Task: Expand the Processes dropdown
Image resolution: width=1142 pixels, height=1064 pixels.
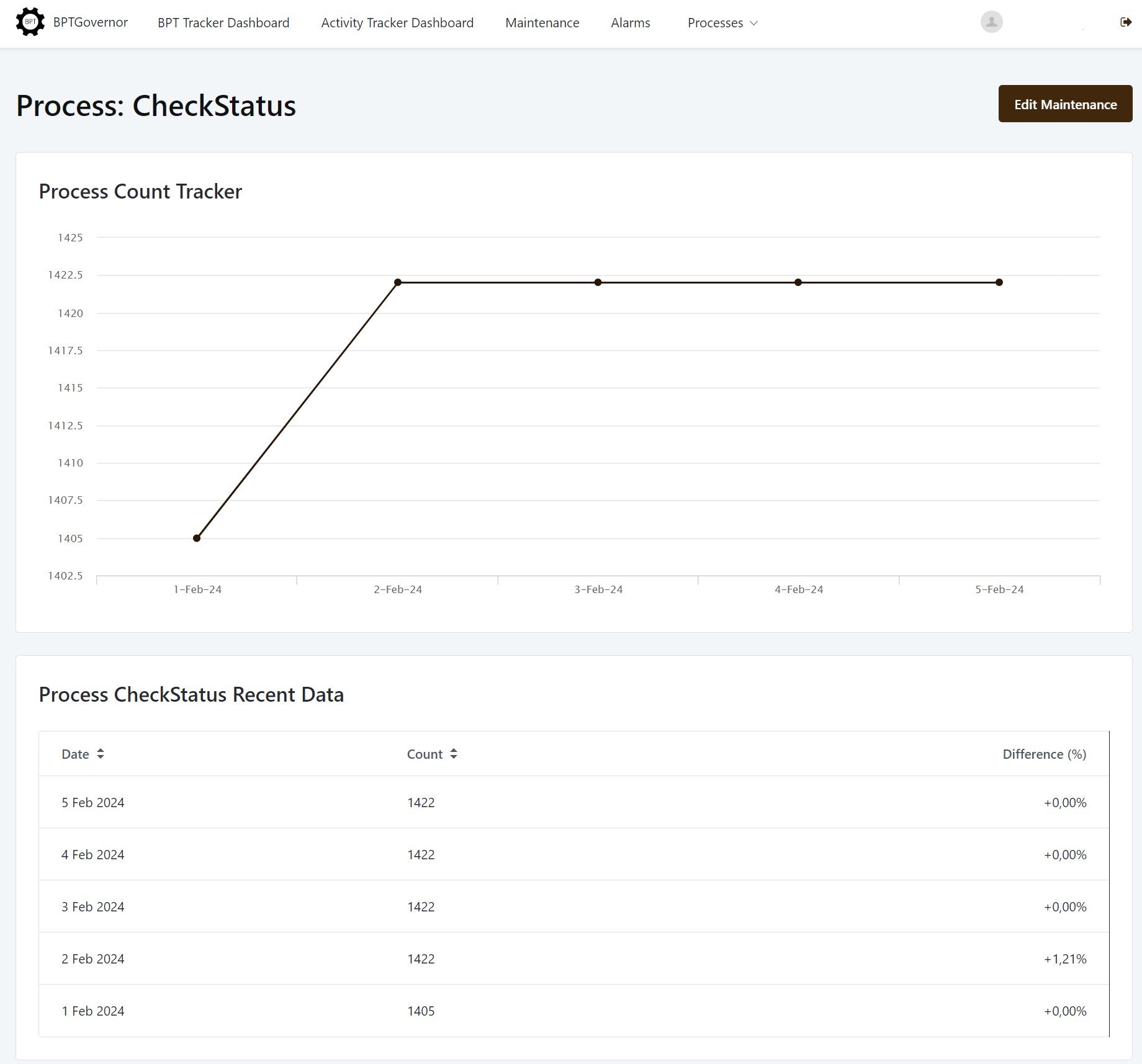Action: pos(722,23)
